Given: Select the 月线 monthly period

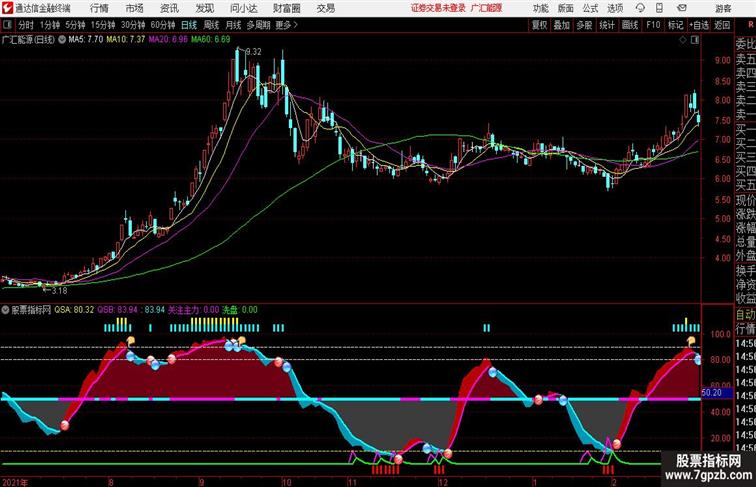Looking at the screenshot, I should (x=233, y=25).
